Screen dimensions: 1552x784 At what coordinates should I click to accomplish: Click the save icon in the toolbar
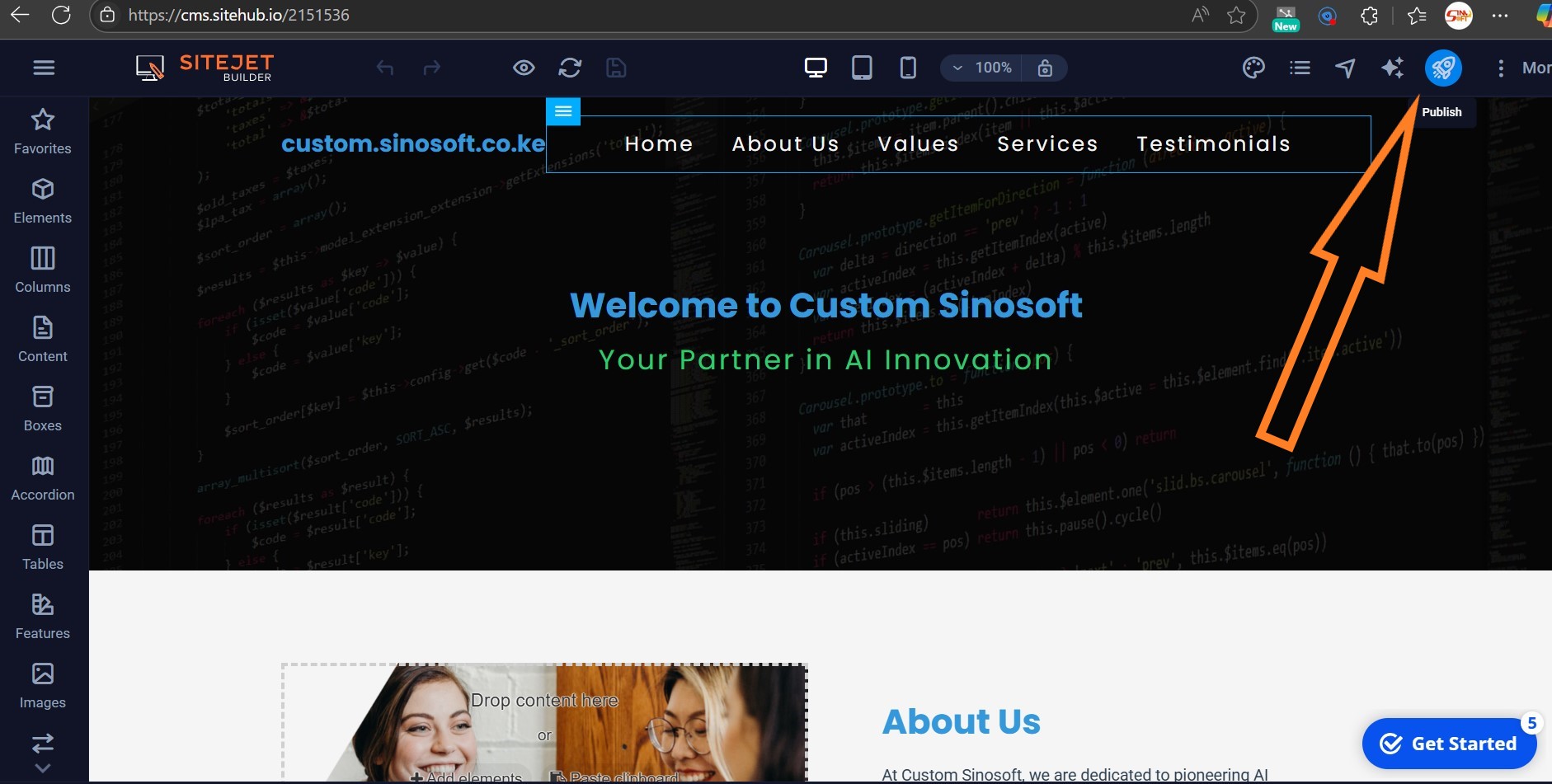617,68
